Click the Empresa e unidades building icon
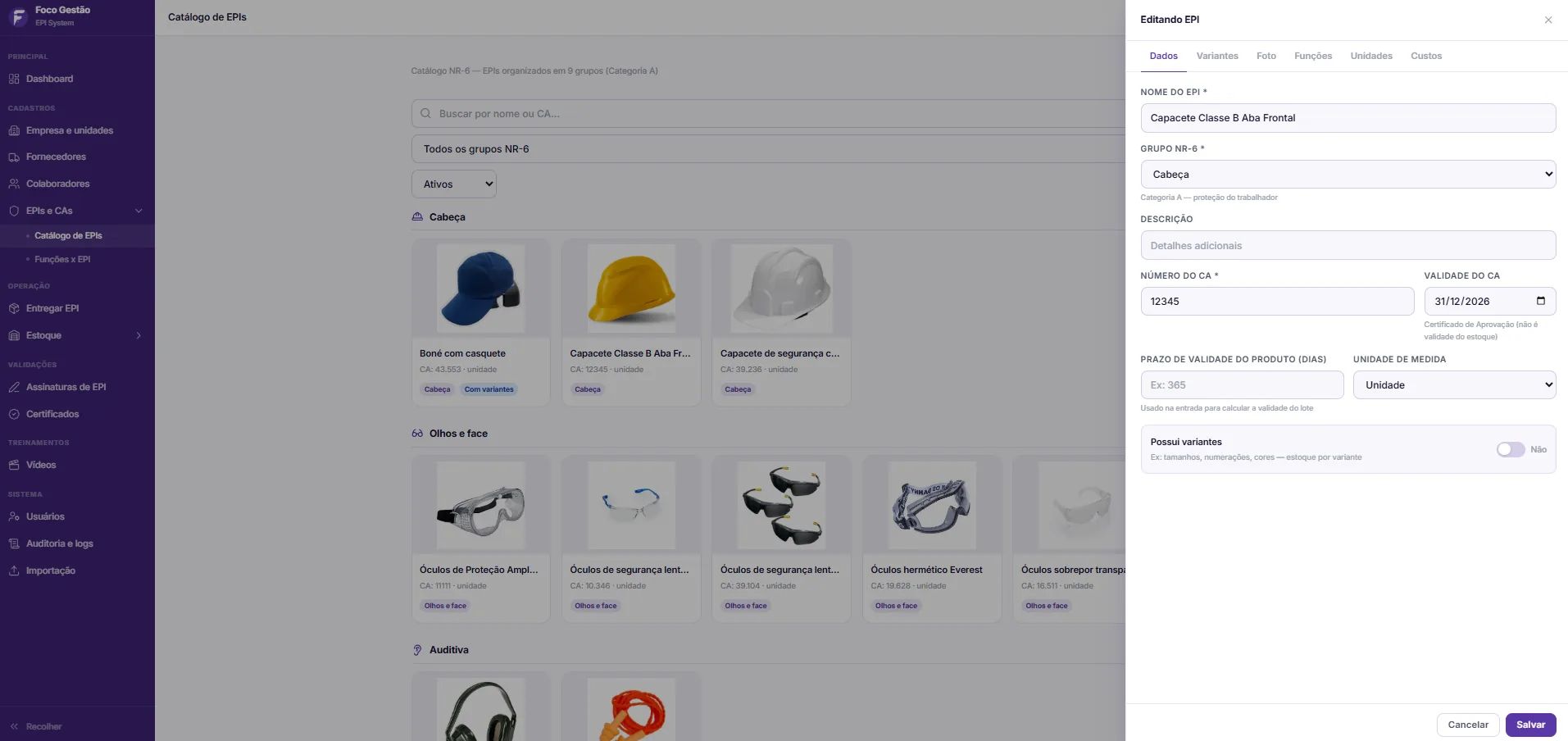The image size is (1568, 741). [14, 130]
